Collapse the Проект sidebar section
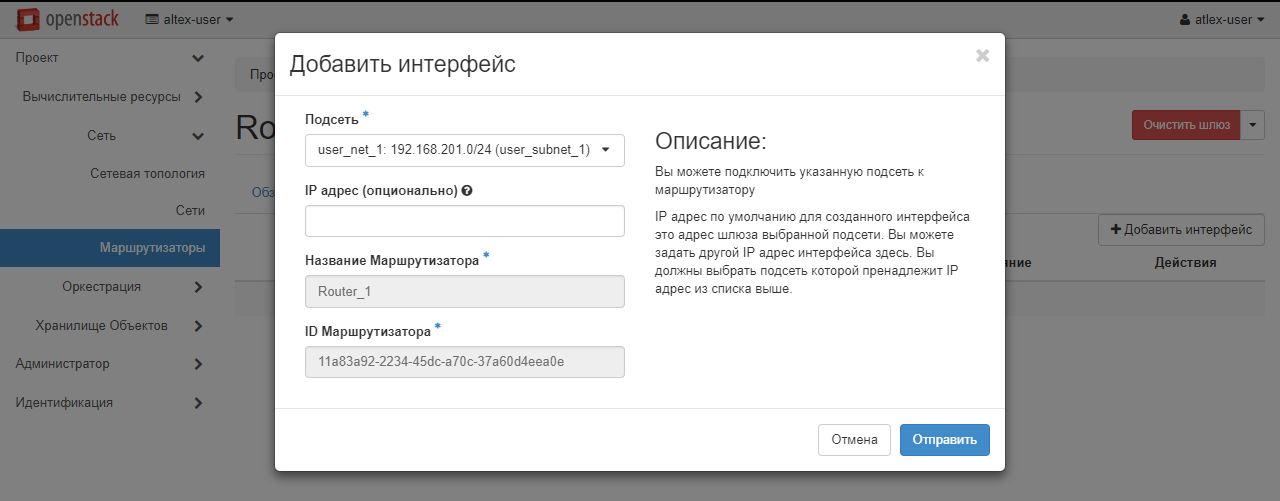The width and height of the screenshot is (1280, 501). tap(110, 58)
